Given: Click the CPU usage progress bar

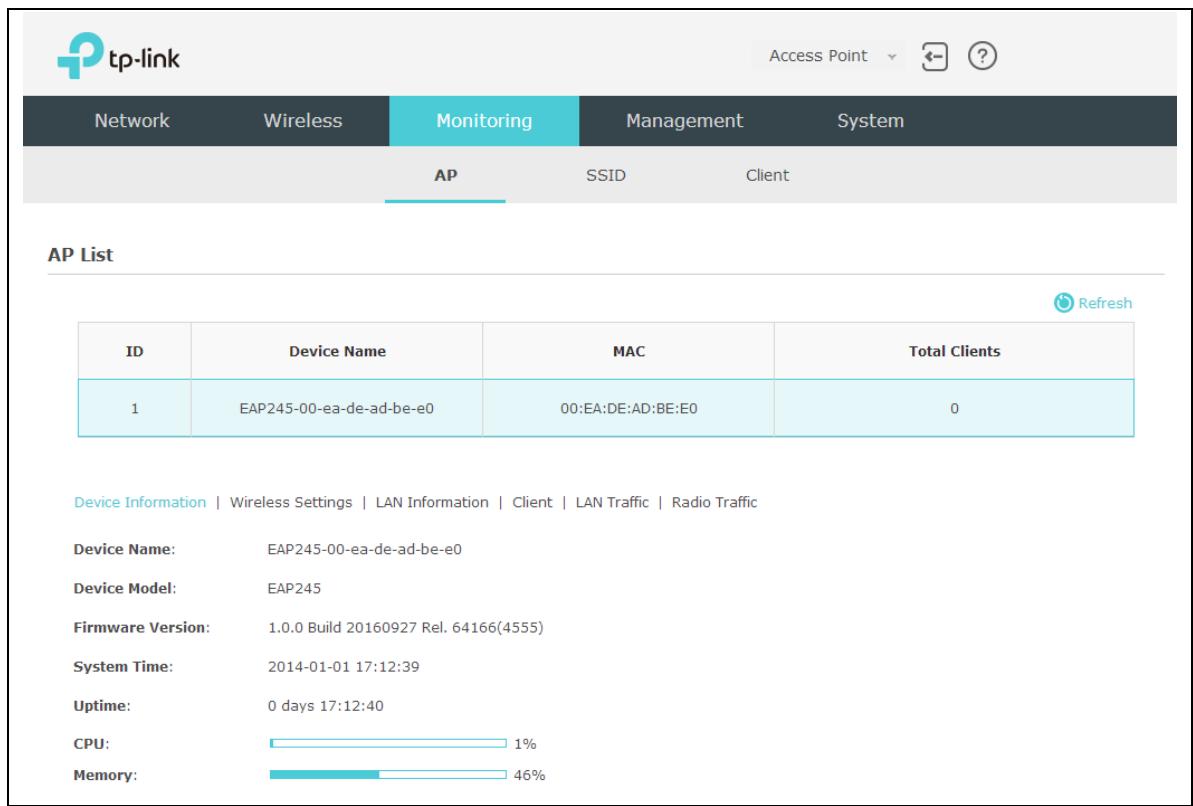Looking at the screenshot, I should click(388, 744).
